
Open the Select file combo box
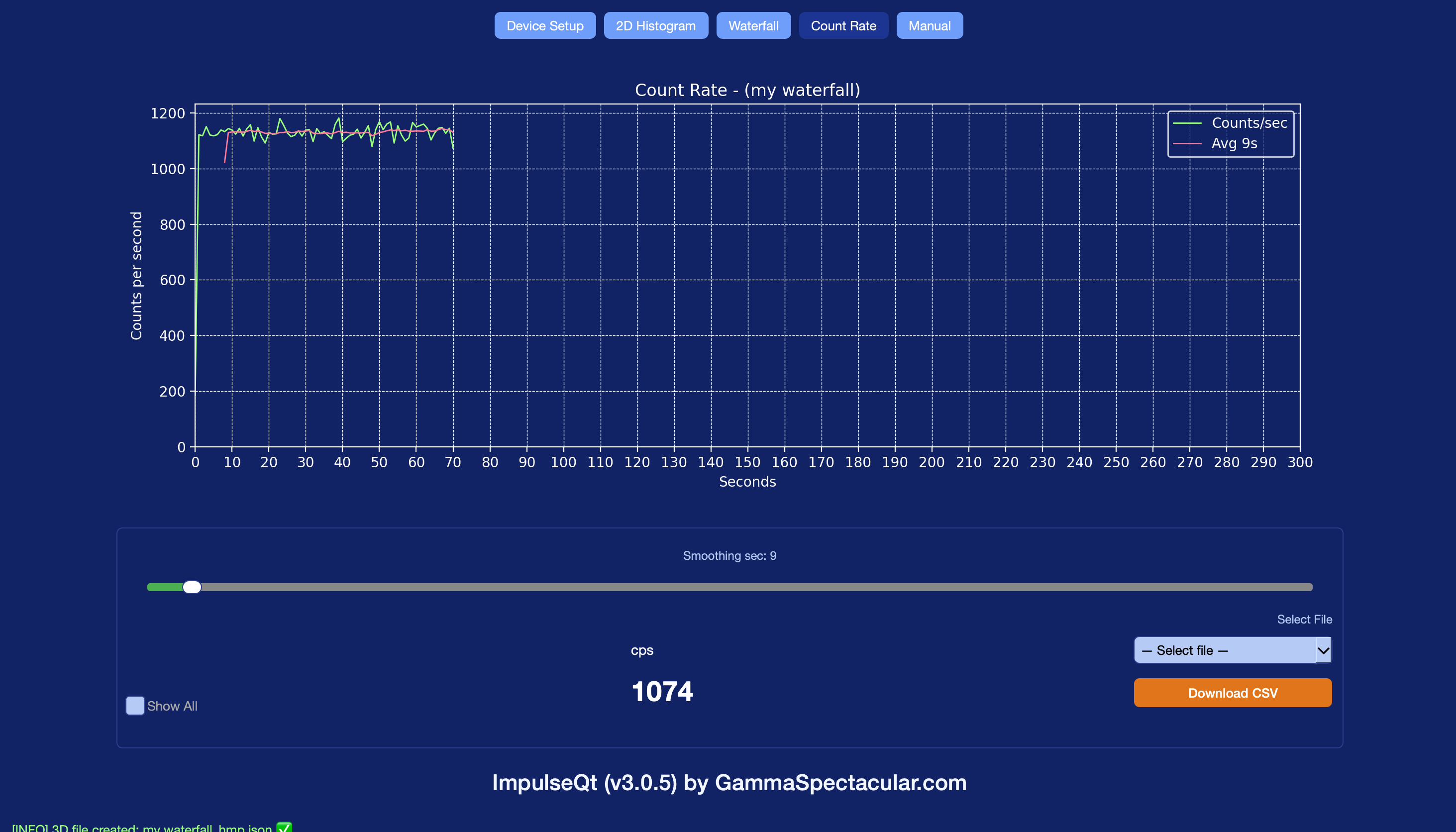pyautogui.click(x=1223, y=650)
